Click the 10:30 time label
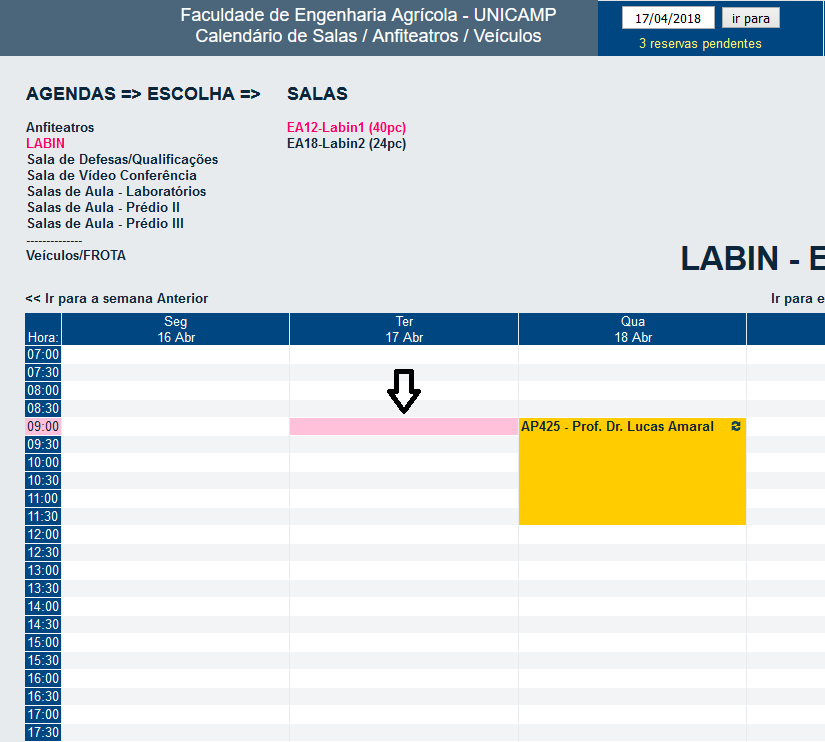The width and height of the screenshot is (825, 742). point(43,480)
